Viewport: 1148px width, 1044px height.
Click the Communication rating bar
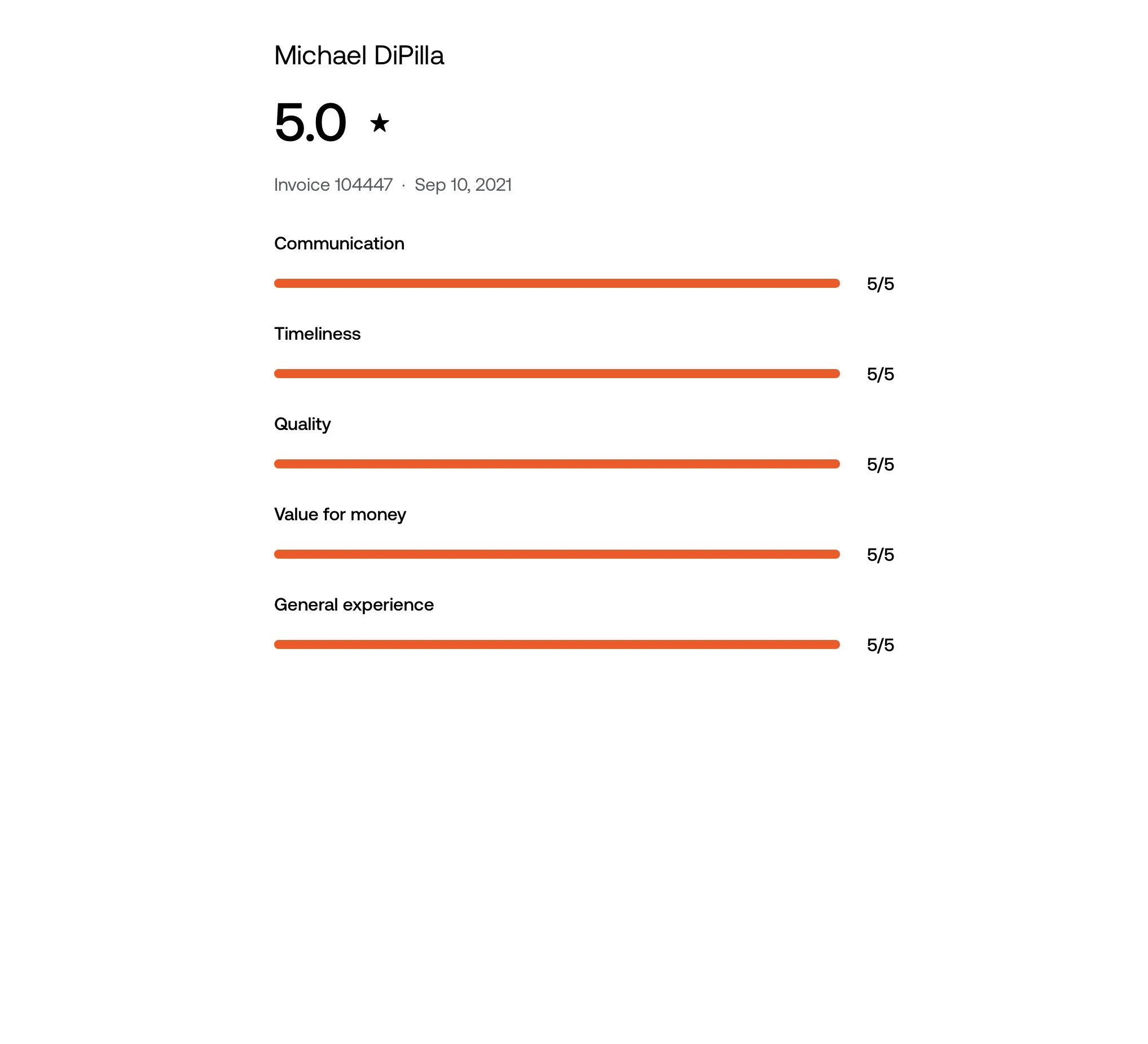point(557,284)
